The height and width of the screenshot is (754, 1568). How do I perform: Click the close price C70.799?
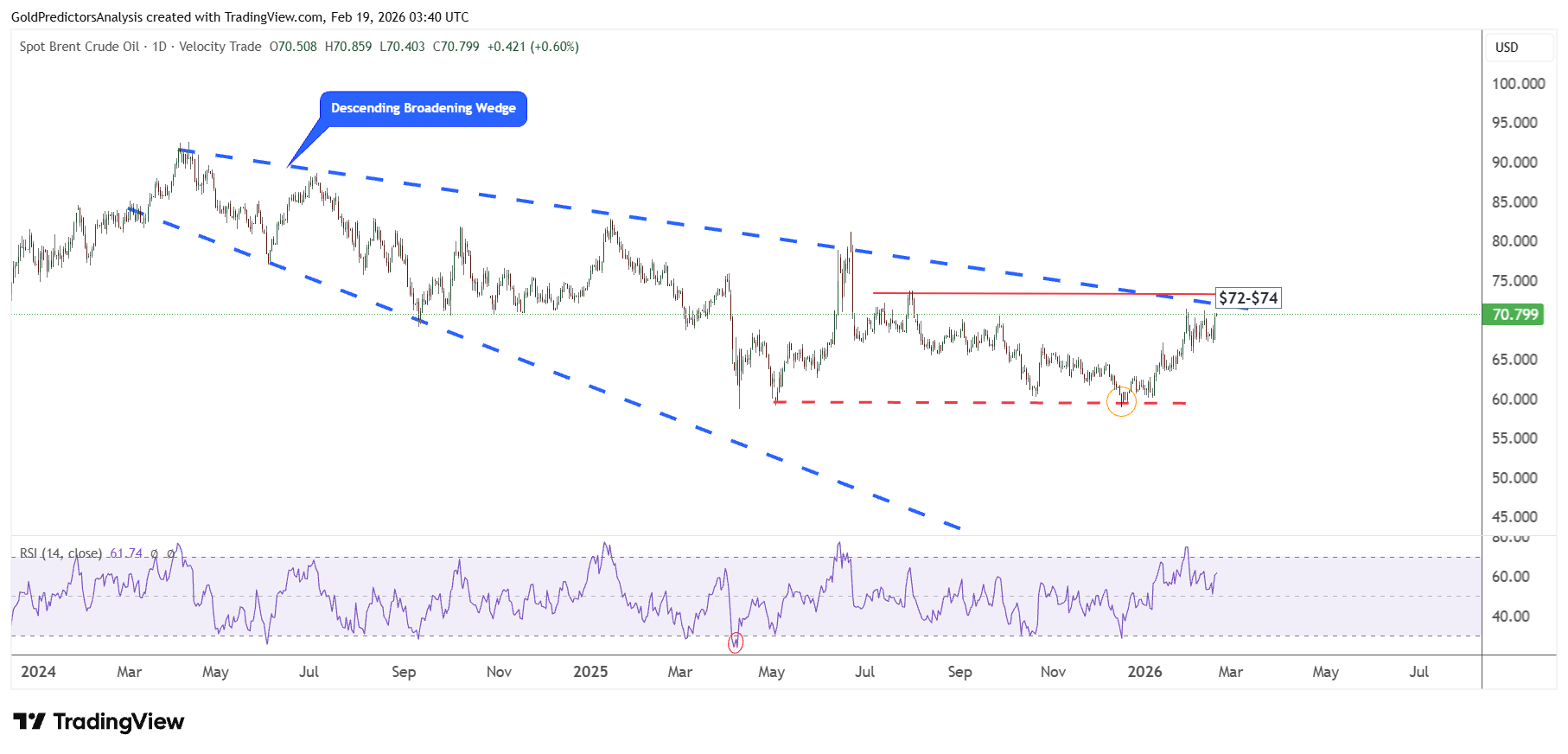[456, 47]
